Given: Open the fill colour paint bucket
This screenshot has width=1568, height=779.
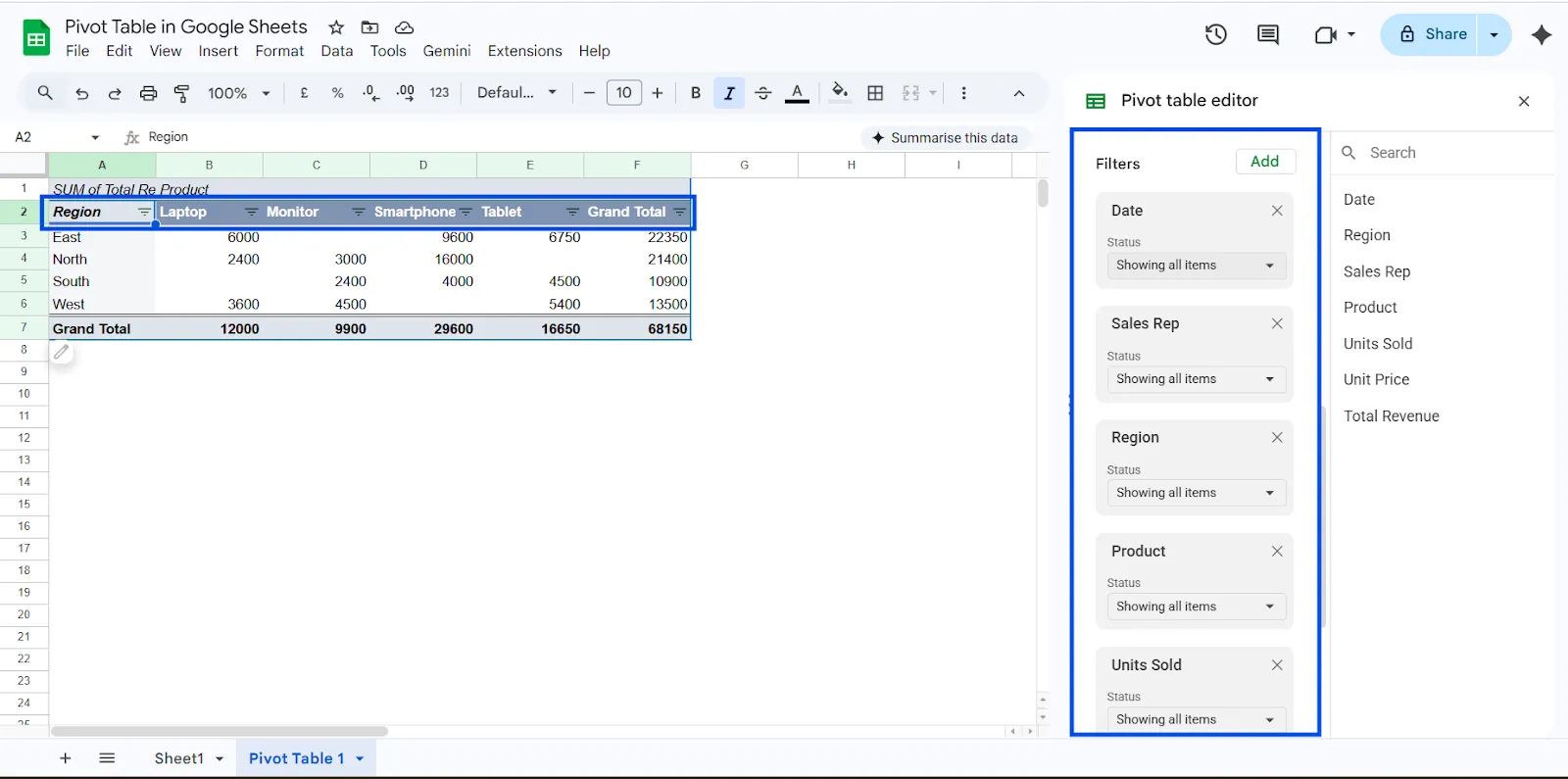Looking at the screenshot, I should click(x=840, y=93).
